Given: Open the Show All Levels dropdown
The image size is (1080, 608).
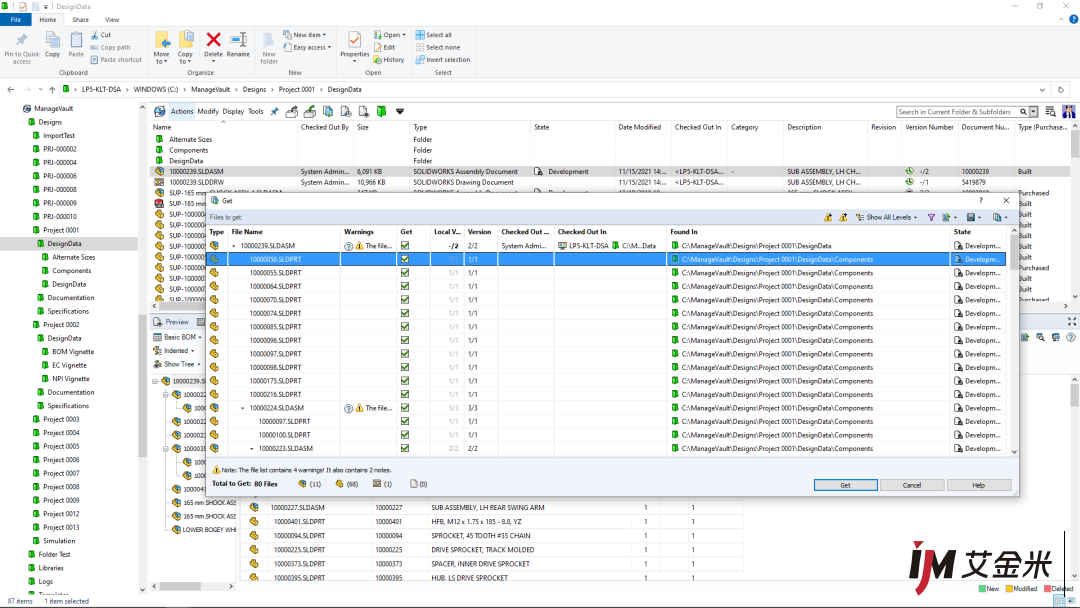Looking at the screenshot, I should click(x=886, y=218).
